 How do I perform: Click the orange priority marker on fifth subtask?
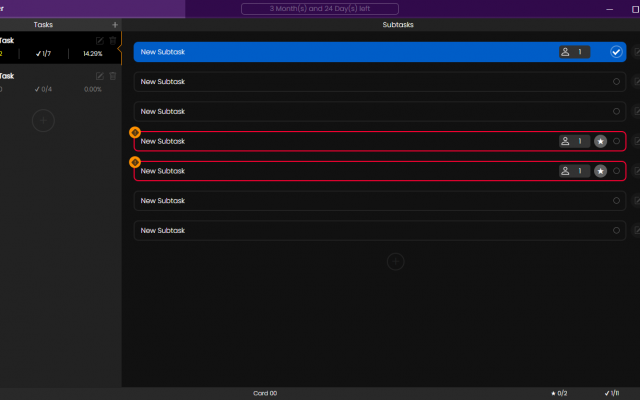(135, 162)
